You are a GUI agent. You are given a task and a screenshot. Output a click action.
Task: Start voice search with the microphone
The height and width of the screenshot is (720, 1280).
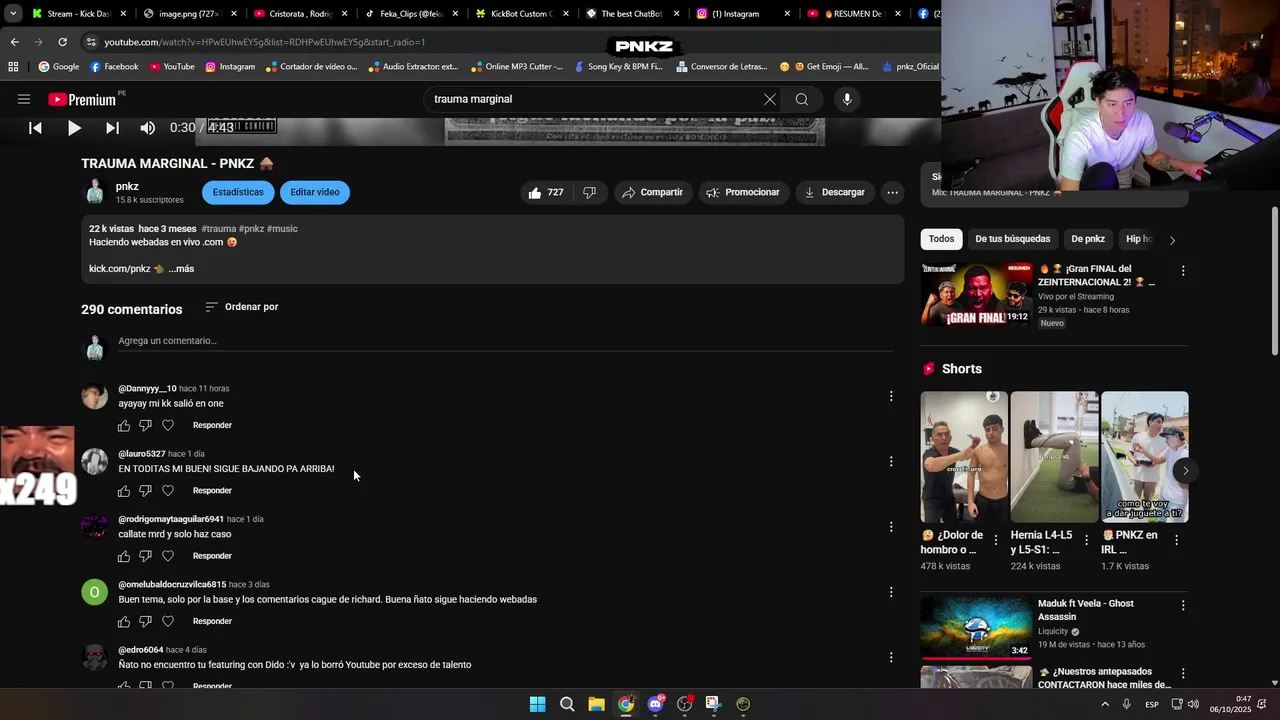tap(847, 99)
